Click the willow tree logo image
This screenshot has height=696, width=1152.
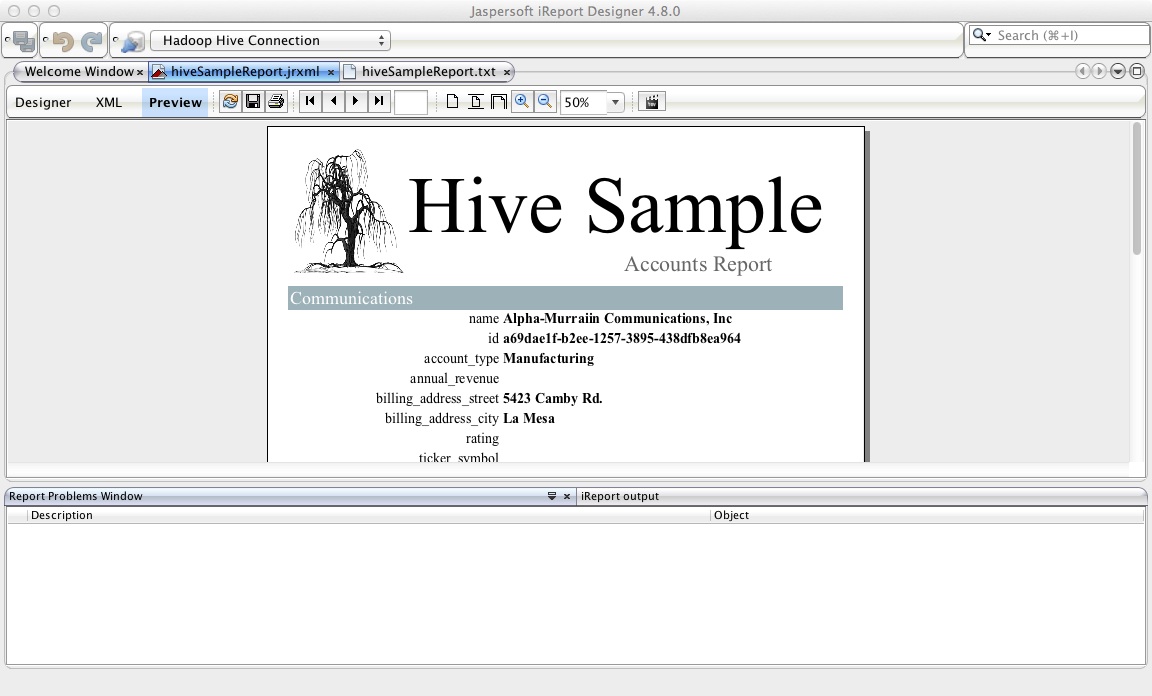pyautogui.click(x=348, y=211)
